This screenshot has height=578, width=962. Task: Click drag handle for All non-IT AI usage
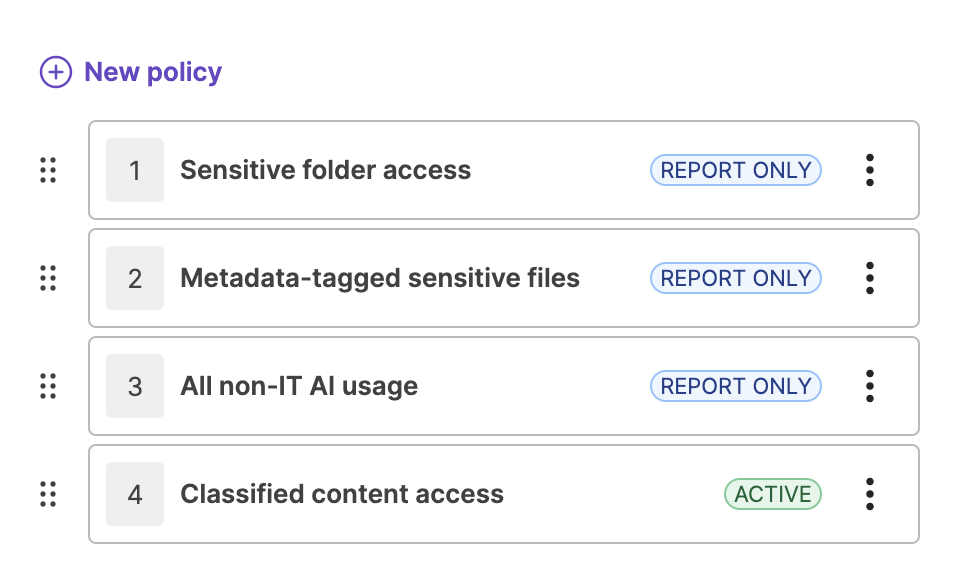48,386
